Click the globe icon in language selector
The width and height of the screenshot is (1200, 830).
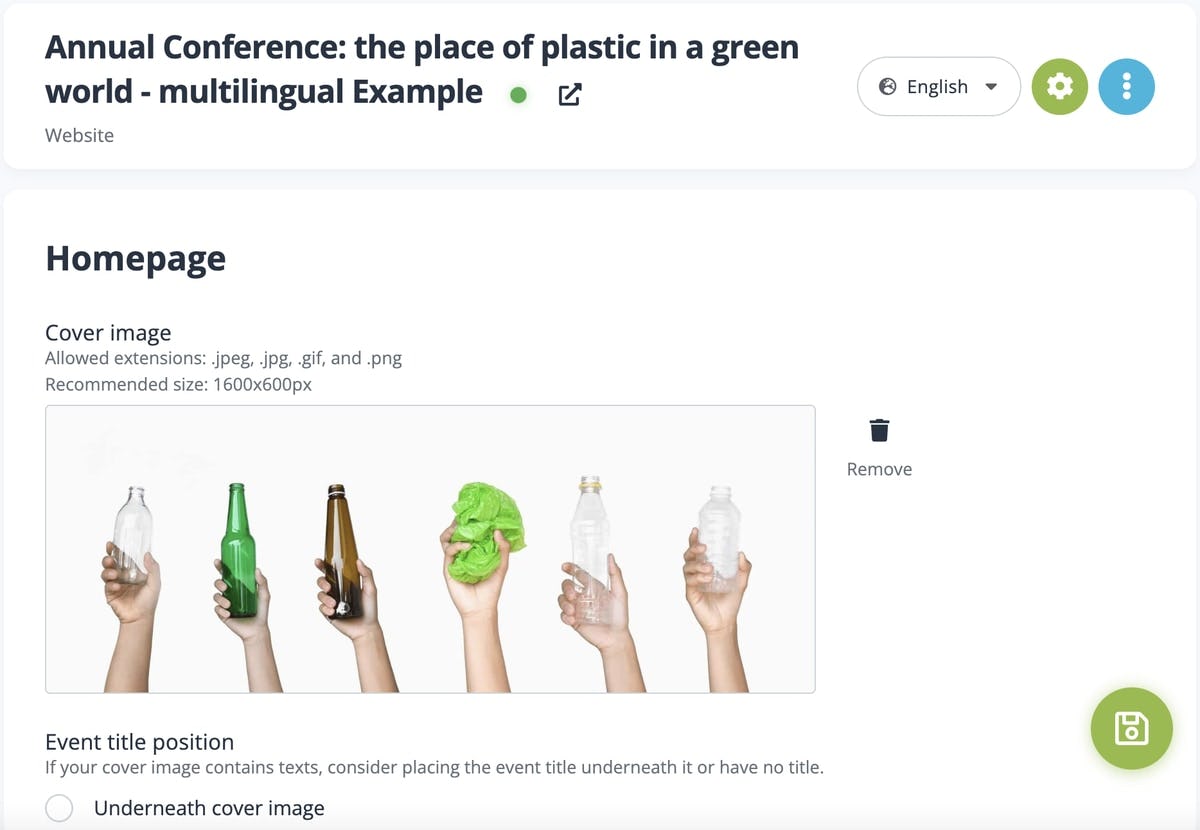(887, 87)
